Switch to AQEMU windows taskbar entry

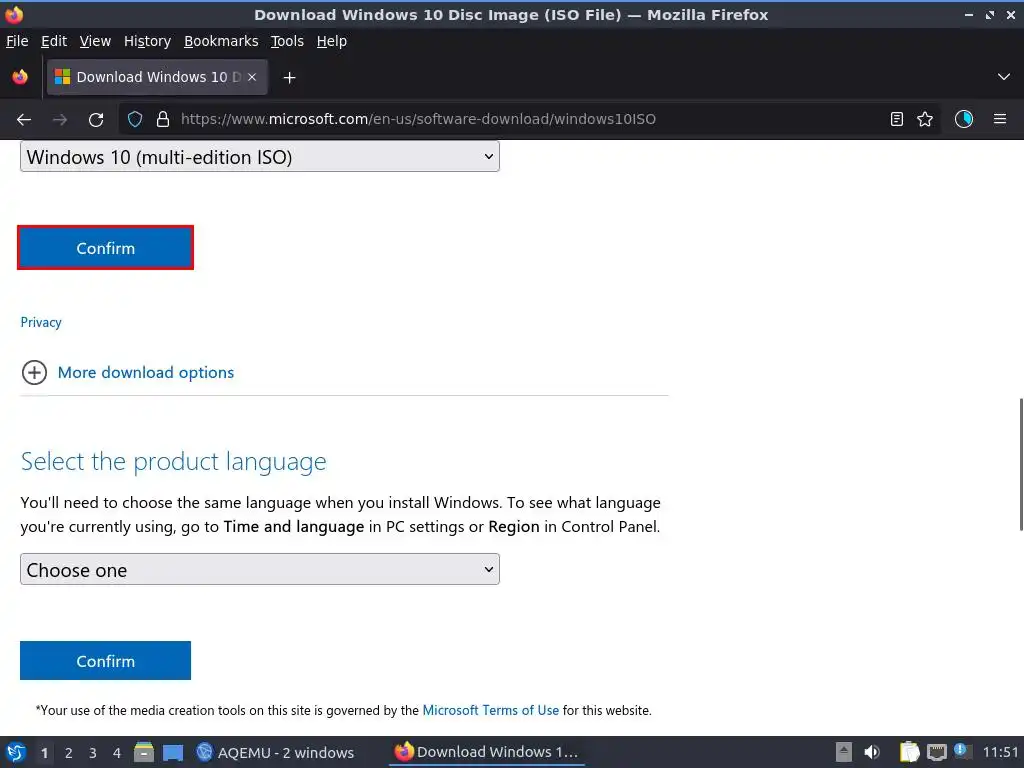pyautogui.click(x=275, y=752)
